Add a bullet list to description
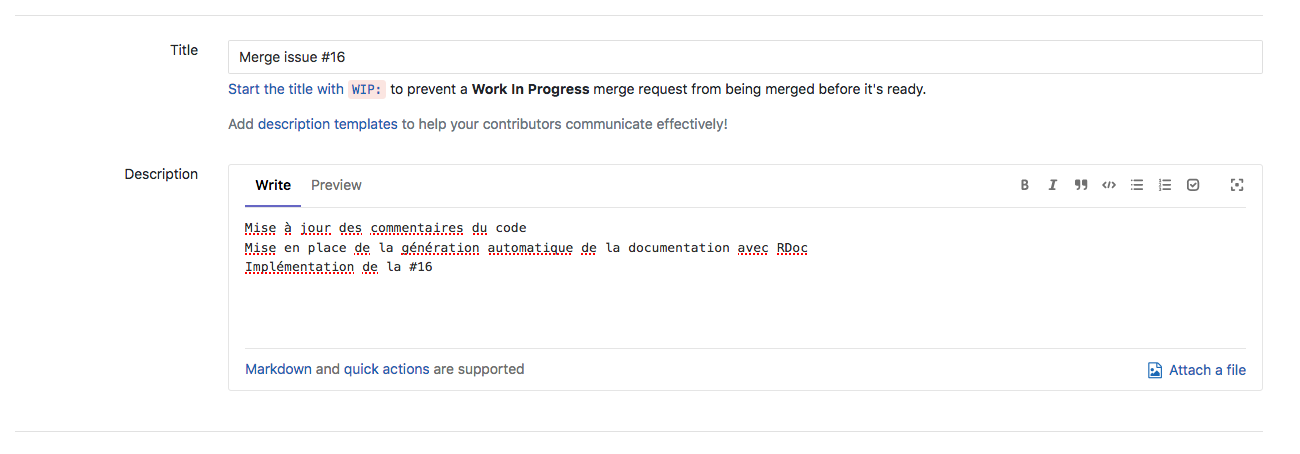1300x454 pixels. (x=1137, y=185)
